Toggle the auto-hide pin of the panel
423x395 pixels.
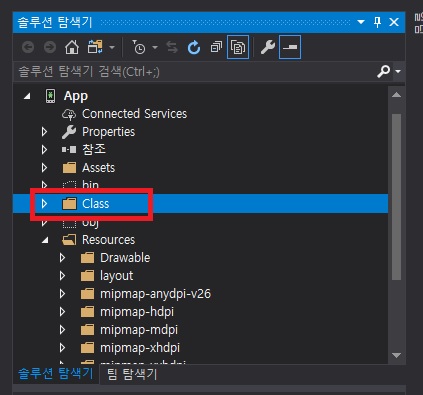pyautogui.click(x=377, y=22)
